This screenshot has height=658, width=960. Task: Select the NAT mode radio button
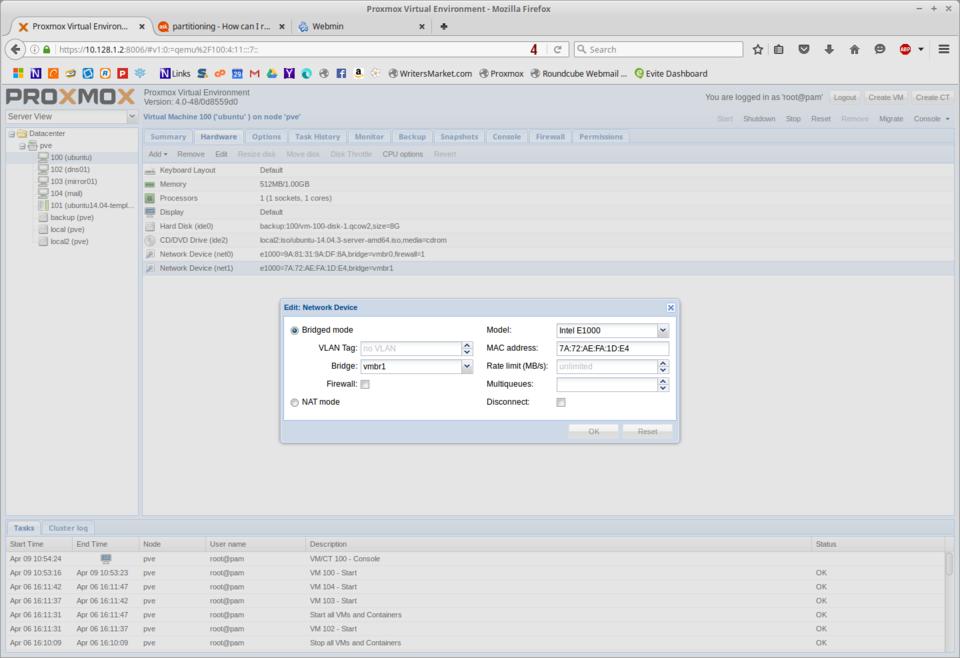[x=294, y=402]
